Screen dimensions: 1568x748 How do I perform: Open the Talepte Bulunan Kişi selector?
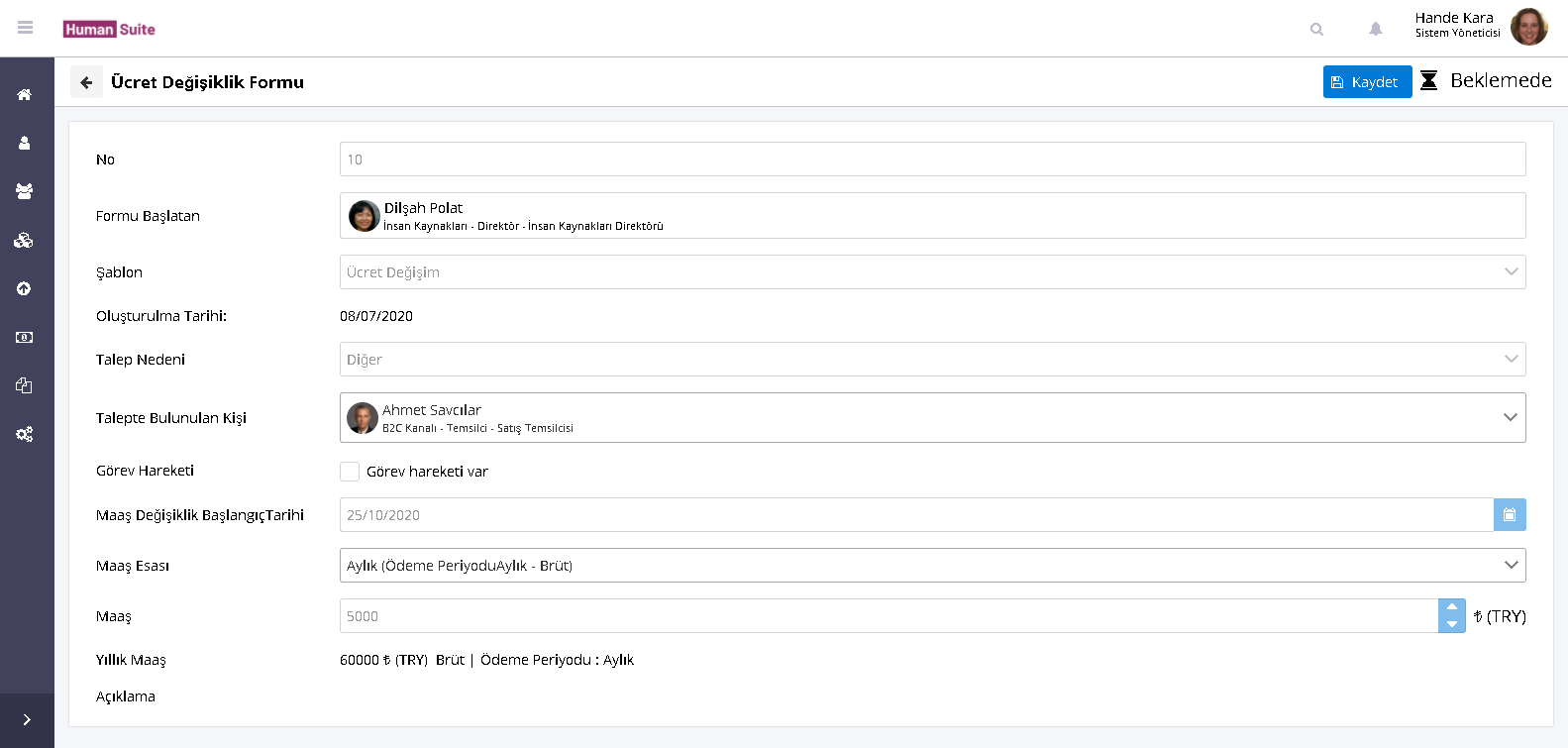click(x=1510, y=418)
